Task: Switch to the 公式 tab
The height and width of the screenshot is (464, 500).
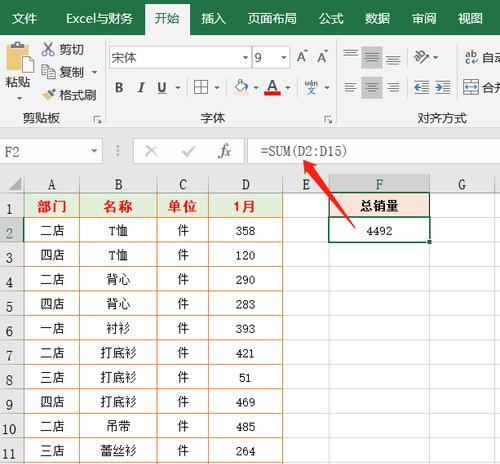Action: pos(331,18)
